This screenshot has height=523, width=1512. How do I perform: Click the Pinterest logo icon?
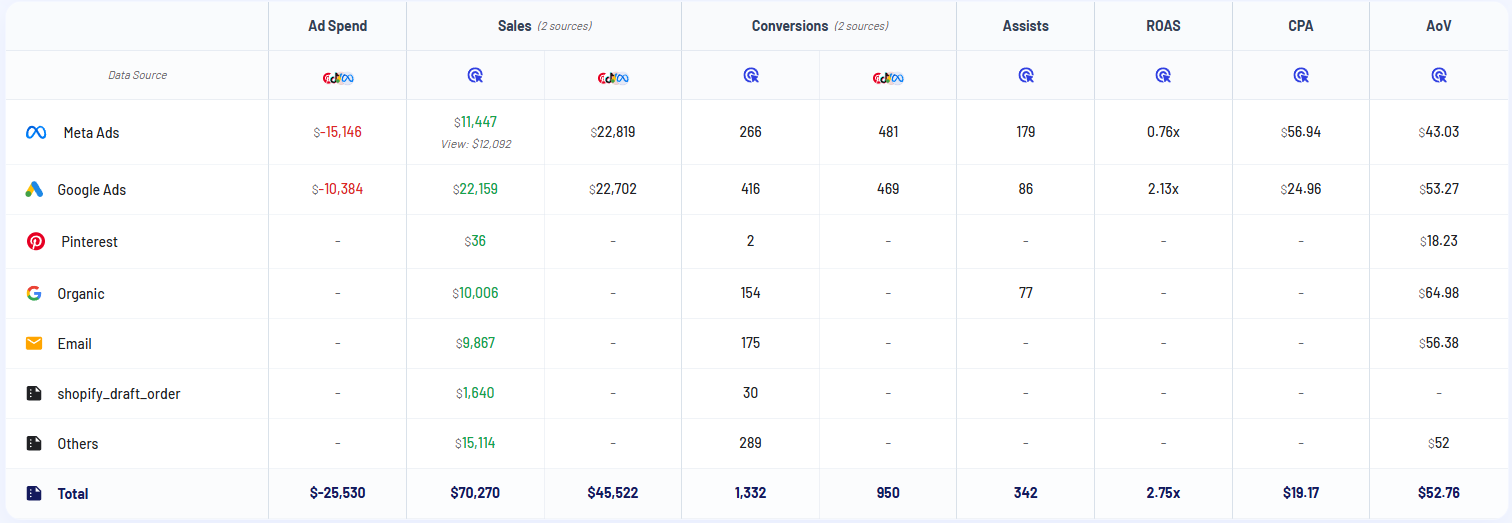click(36, 241)
